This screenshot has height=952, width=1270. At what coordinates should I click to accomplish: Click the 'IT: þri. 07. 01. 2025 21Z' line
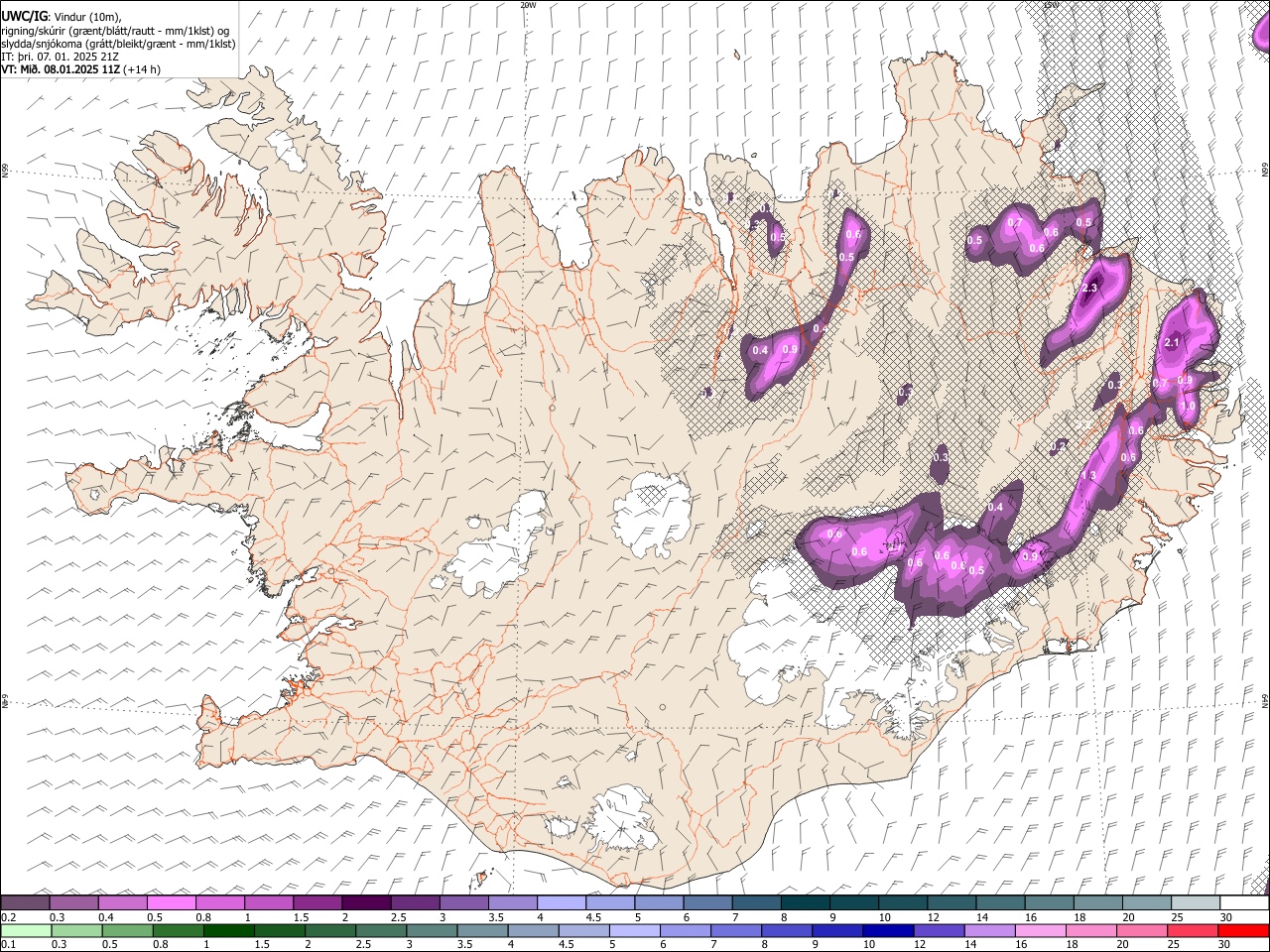click(x=62, y=57)
